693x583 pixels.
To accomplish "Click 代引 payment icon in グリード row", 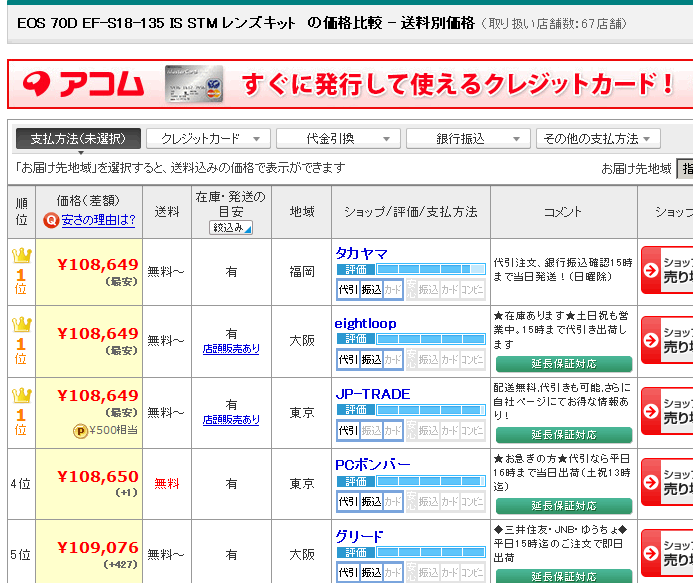I will [348, 572].
